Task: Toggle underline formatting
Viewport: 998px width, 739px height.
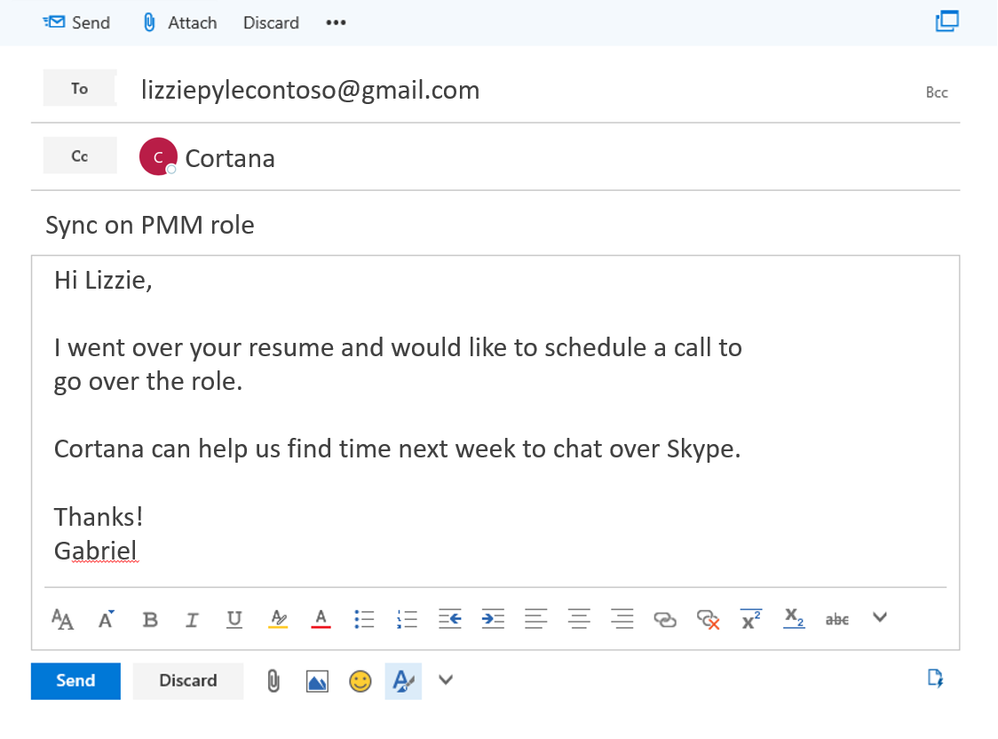Action: coord(233,618)
